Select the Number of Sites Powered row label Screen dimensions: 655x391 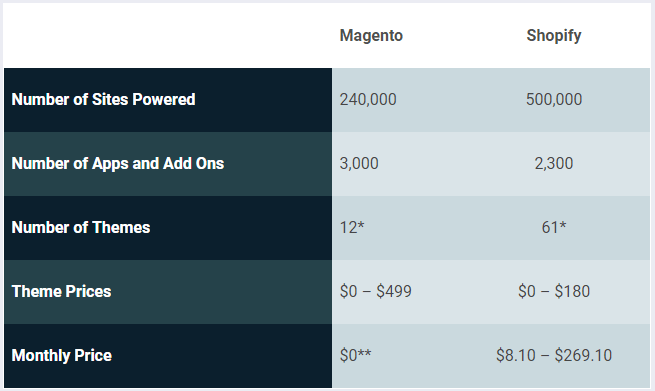[x=103, y=99]
